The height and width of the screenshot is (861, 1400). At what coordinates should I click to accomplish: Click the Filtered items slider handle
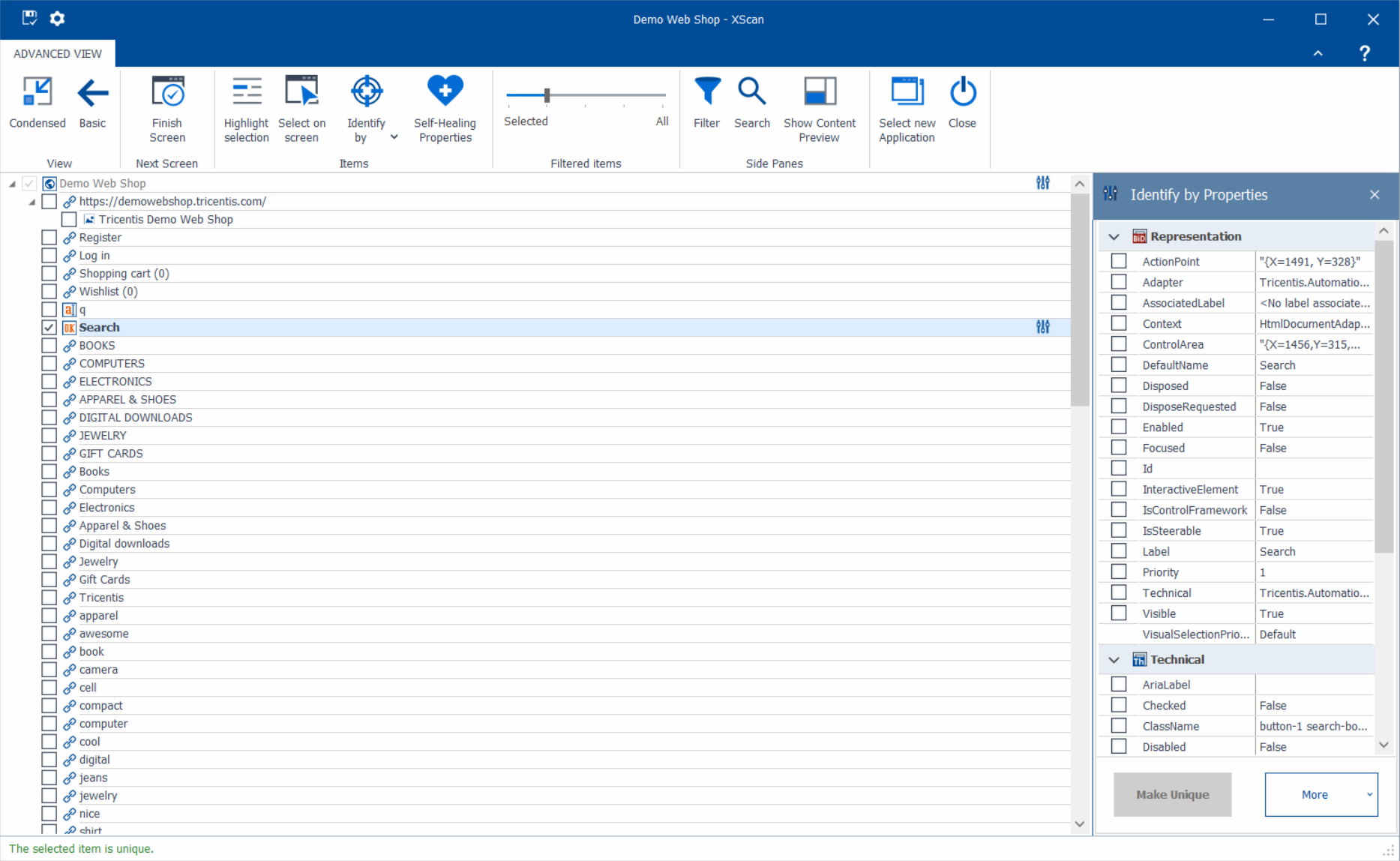547,95
